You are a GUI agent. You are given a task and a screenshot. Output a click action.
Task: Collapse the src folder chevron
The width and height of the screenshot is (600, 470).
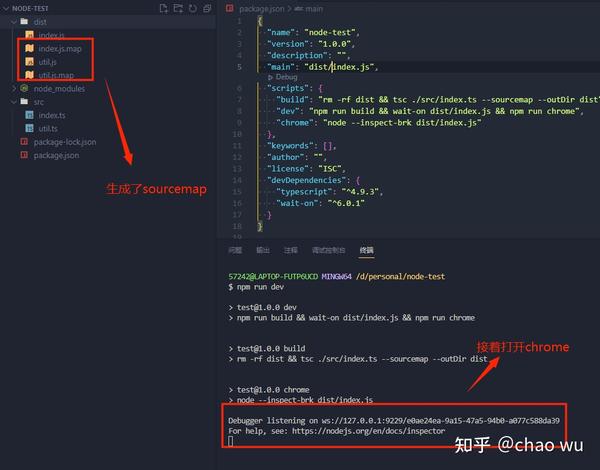coord(14,102)
